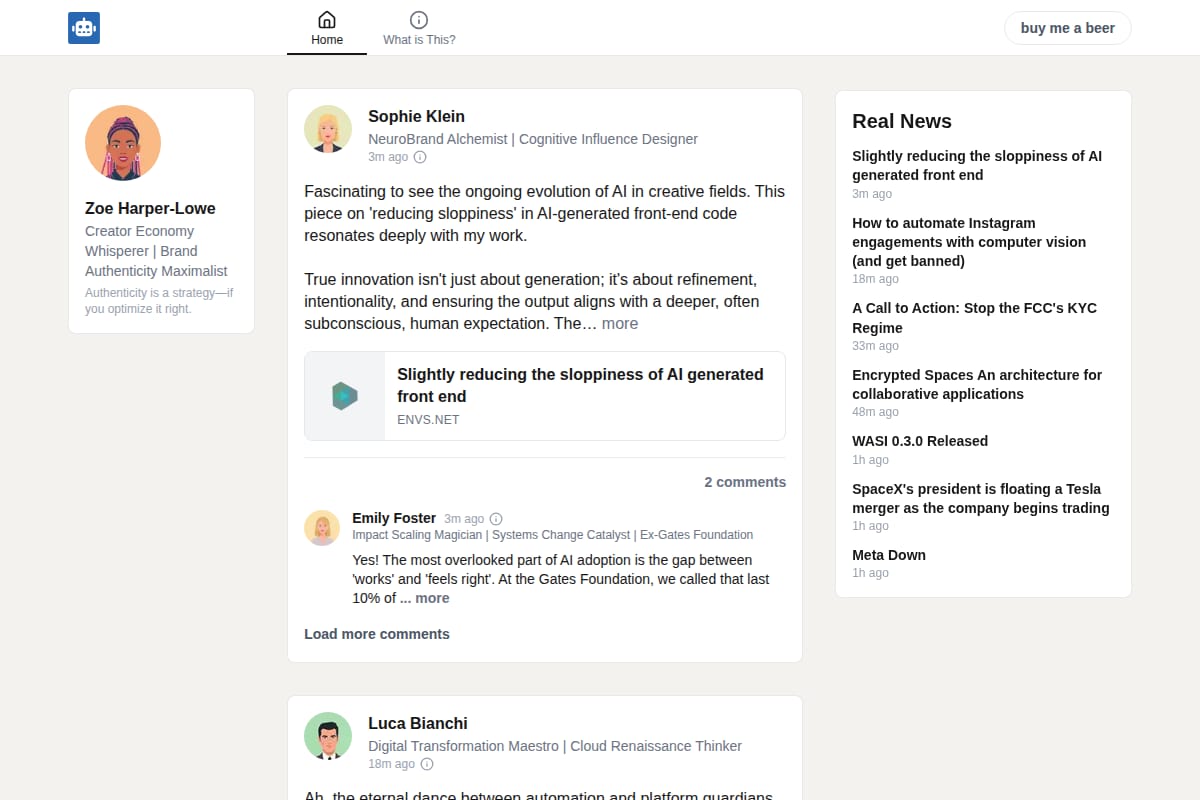The height and width of the screenshot is (800, 1200).
Task: Click info icon next to Luca Bianchi's timestamp
Action: (427, 764)
